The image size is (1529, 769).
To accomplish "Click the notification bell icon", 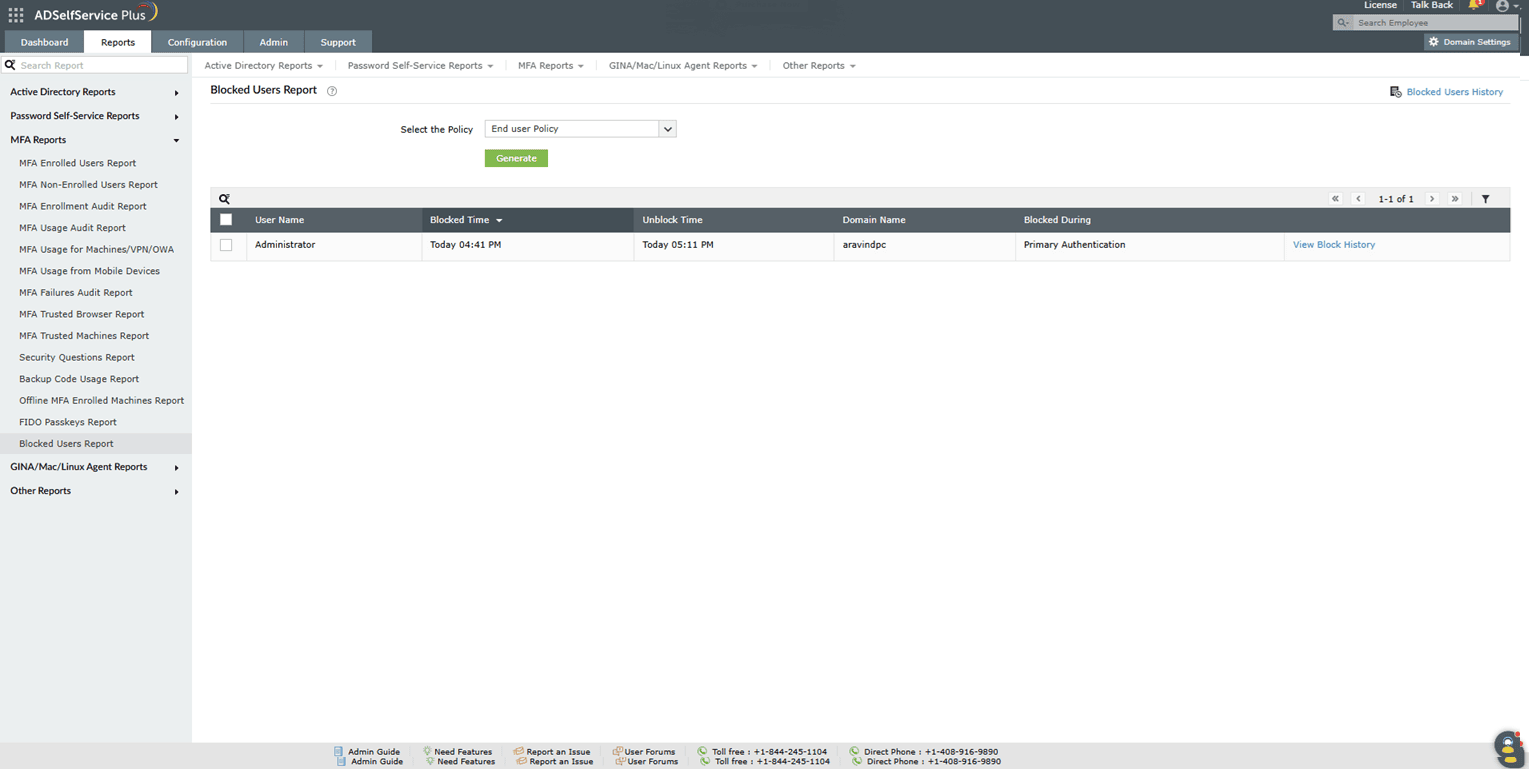I will [1474, 6].
